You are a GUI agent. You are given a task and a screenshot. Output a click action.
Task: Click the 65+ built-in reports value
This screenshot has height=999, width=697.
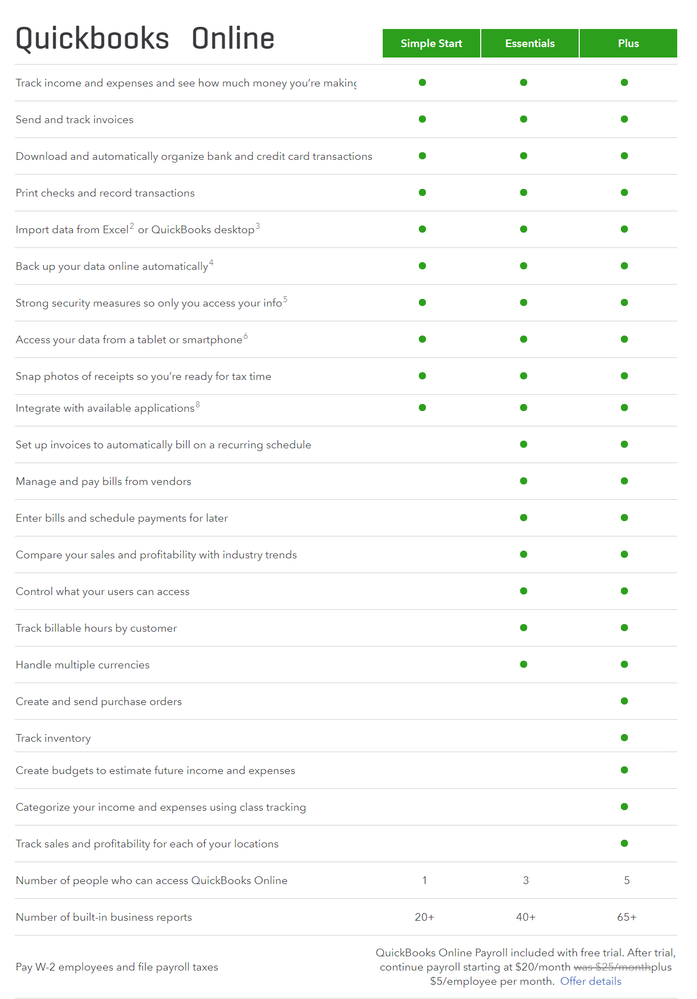626,917
